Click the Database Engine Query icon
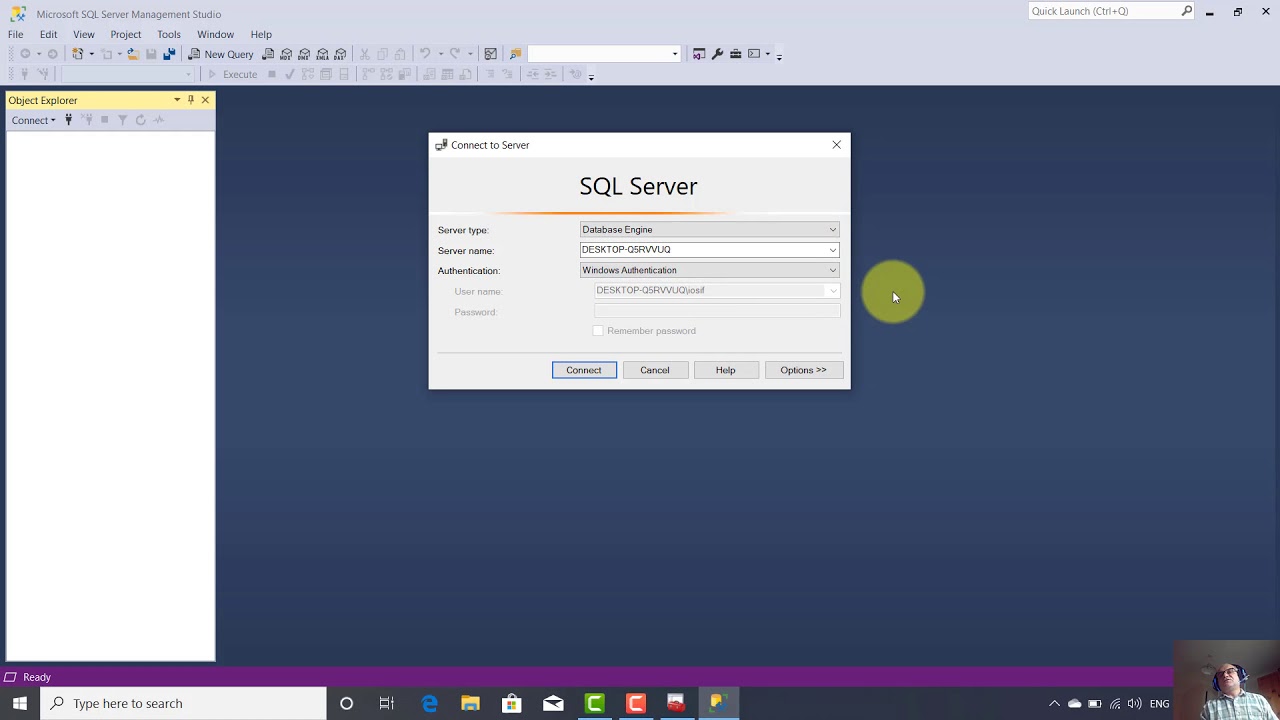 click(268, 54)
